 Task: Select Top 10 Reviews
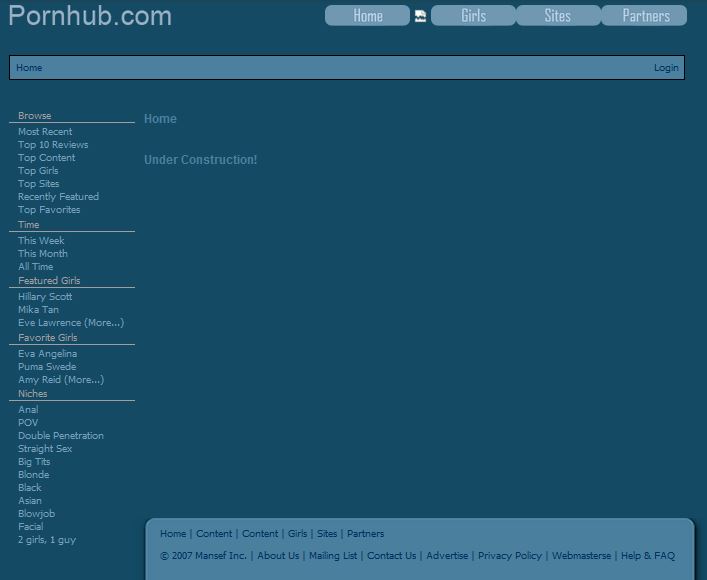[53, 145]
